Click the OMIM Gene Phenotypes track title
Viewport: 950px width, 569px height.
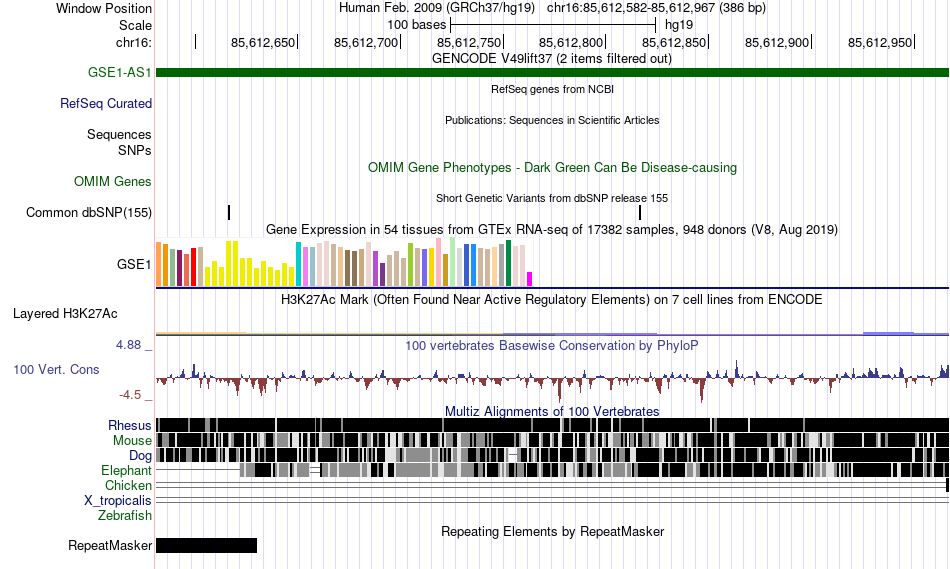[553, 167]
